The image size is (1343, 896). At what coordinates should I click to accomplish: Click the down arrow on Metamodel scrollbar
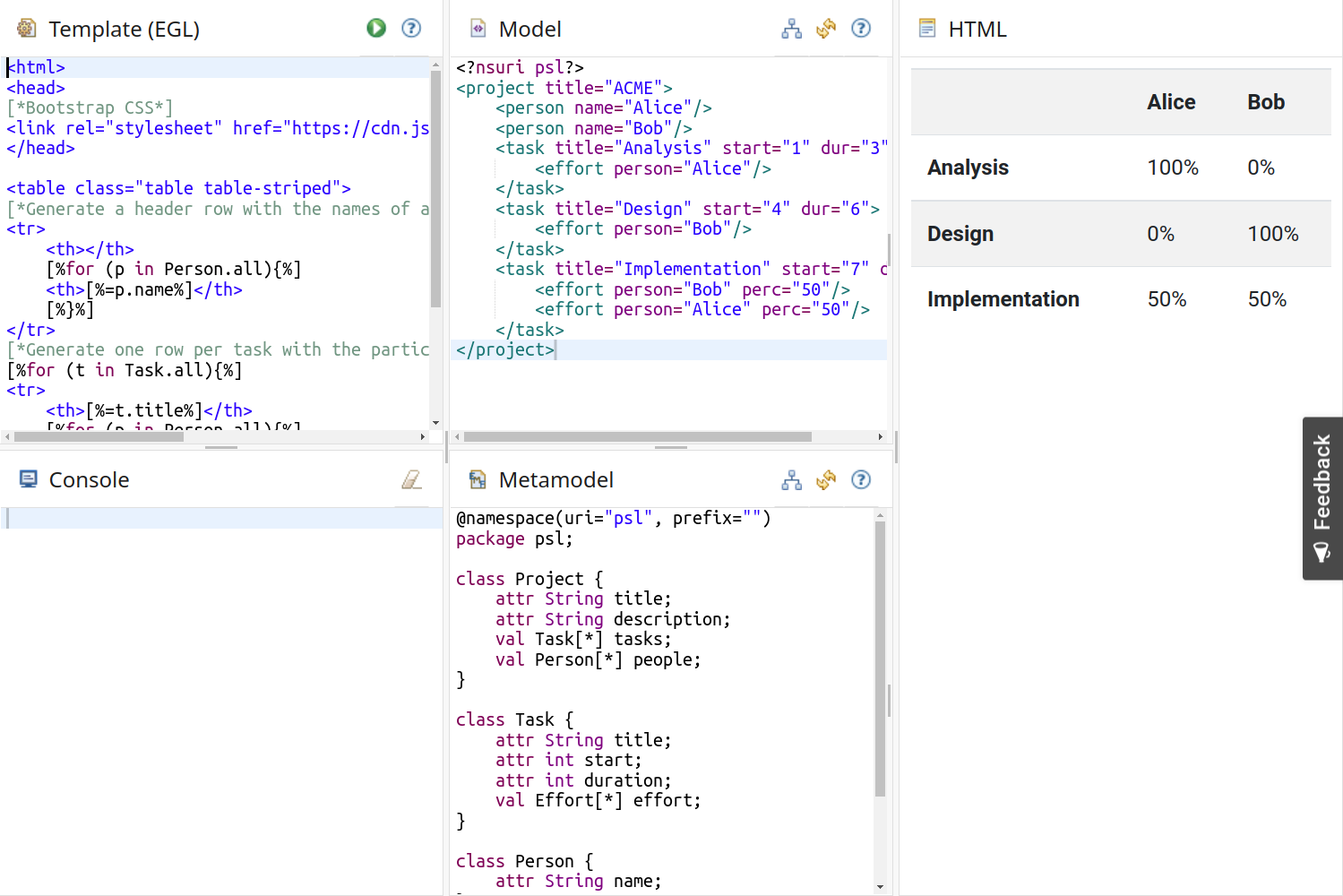pyautogui.click(x=880, y=887)
